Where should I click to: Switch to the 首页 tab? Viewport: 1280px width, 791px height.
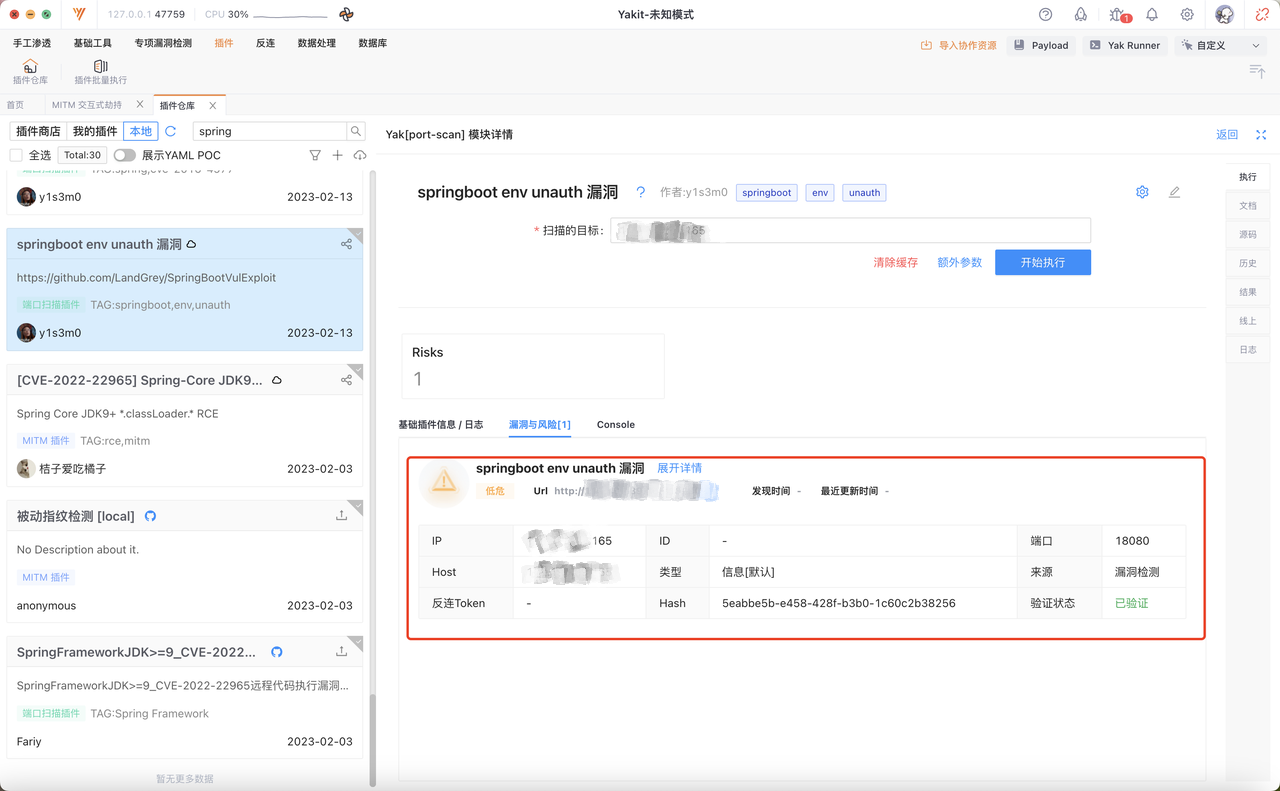pos(15,105)
